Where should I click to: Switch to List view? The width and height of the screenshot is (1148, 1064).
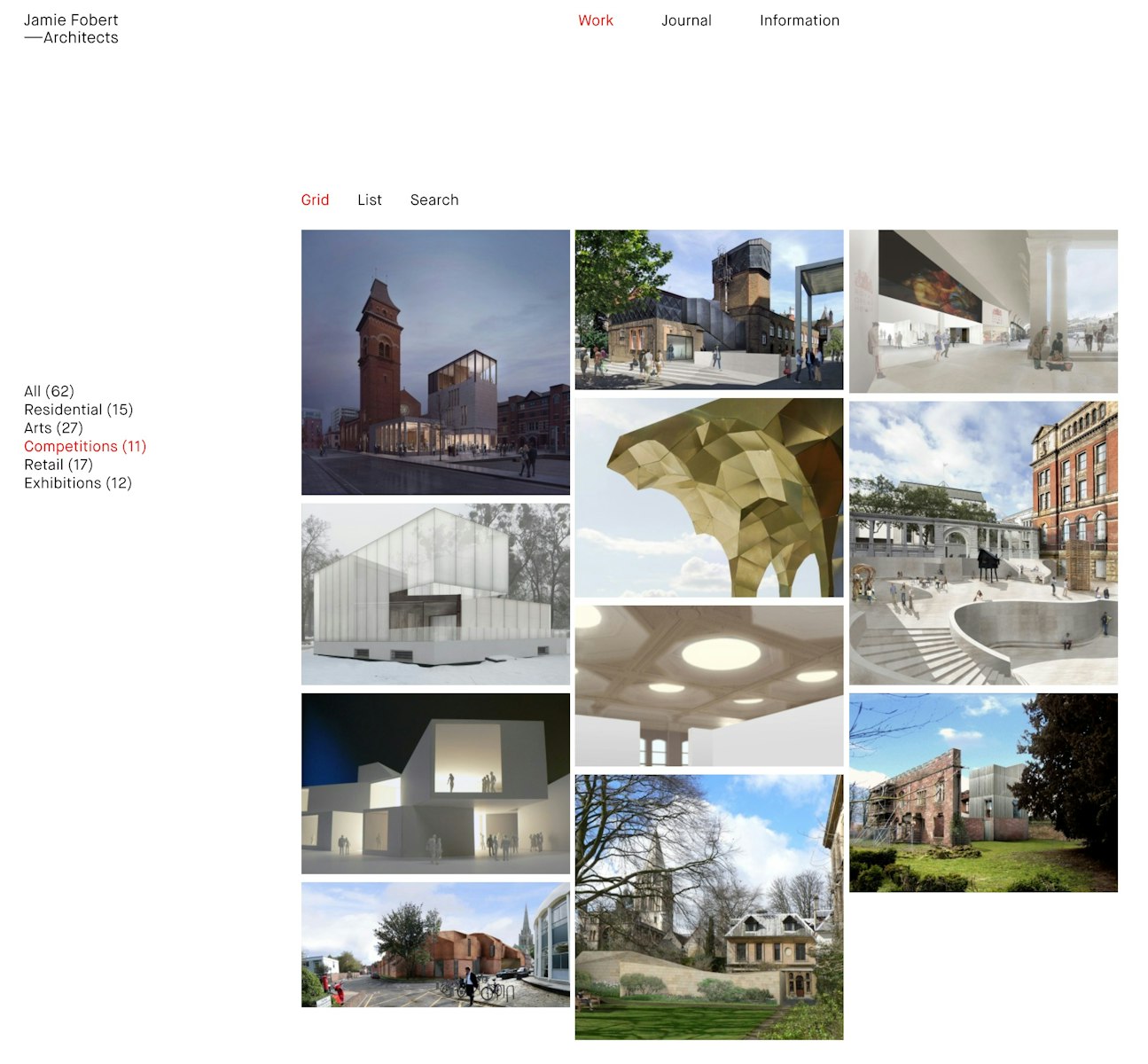[370, 199]
